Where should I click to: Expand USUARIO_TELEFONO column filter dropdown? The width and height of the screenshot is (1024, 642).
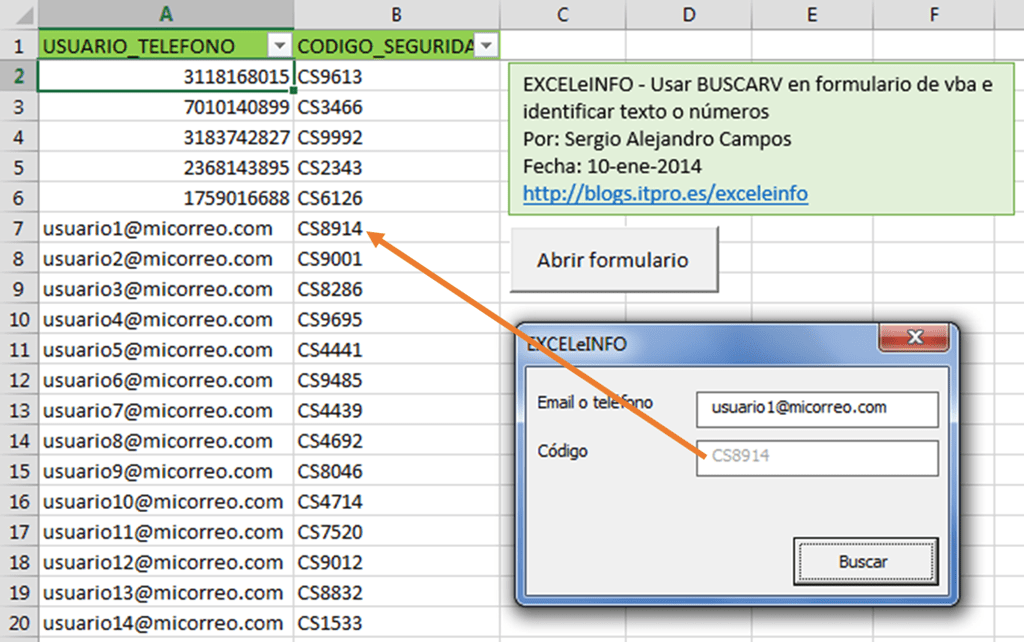(280, 45)
